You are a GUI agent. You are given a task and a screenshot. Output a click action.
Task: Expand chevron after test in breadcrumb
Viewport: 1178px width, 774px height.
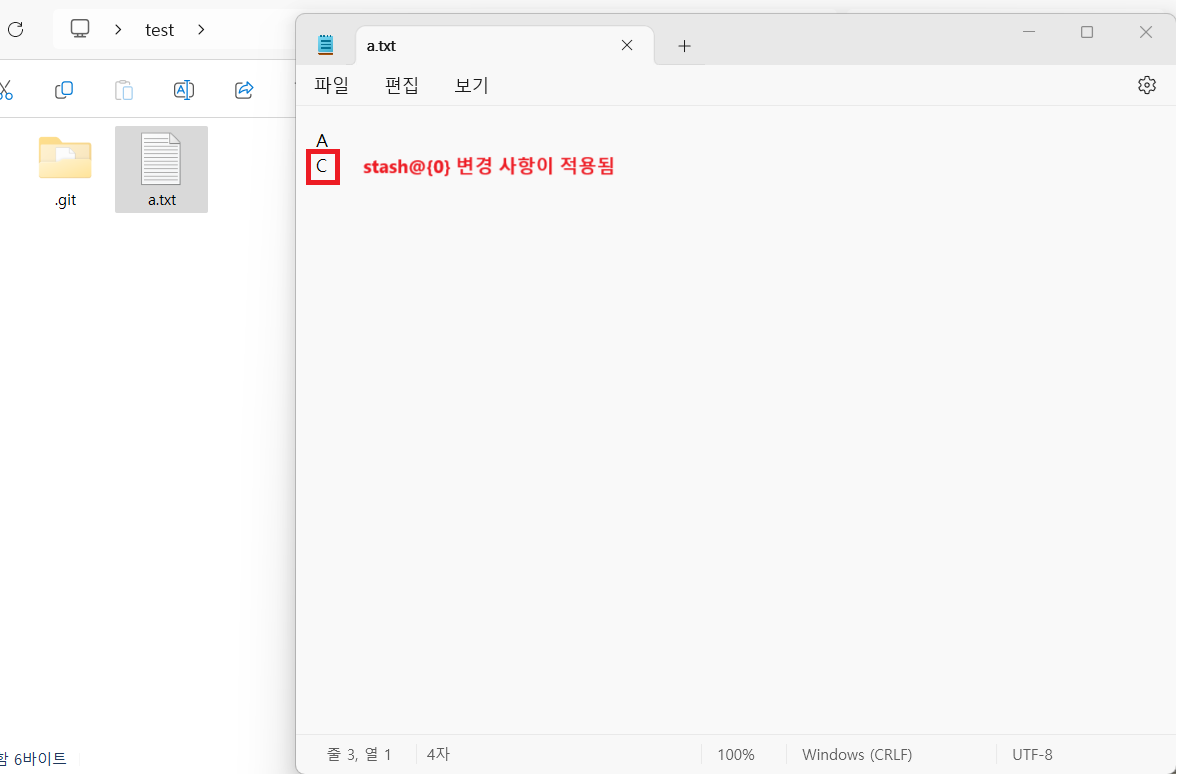201,29
